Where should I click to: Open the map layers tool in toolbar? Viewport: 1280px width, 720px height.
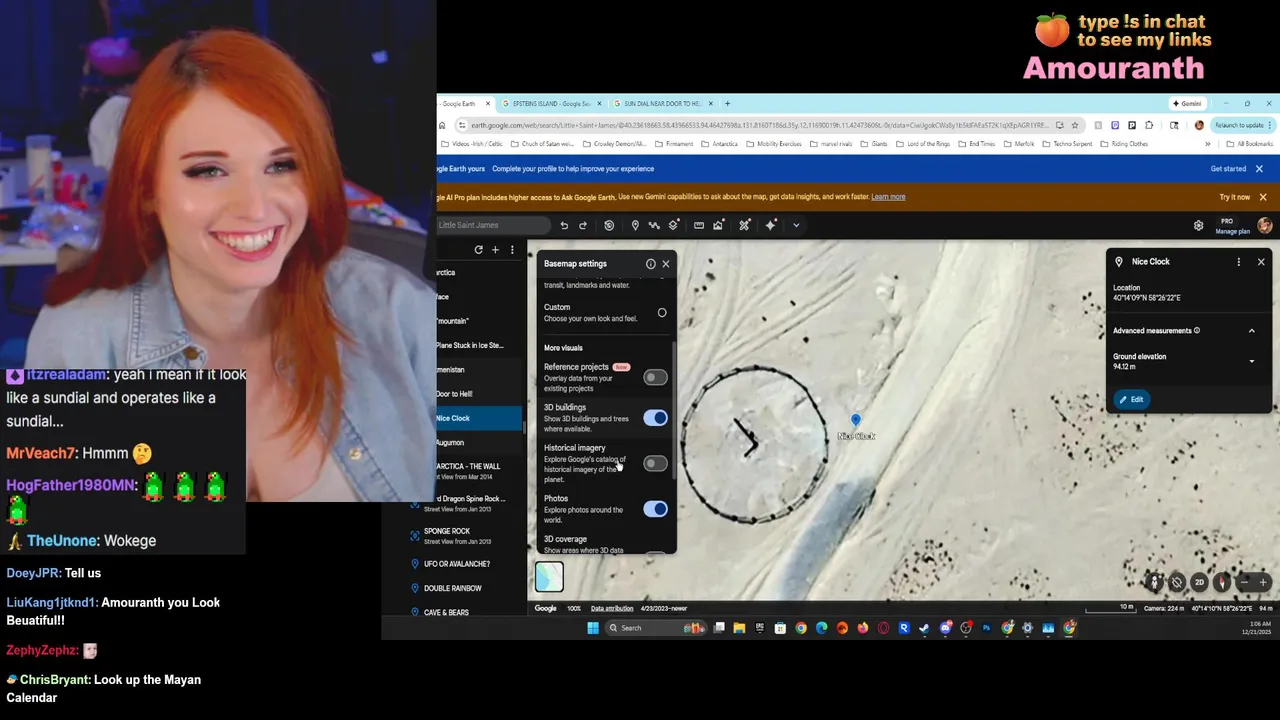(674, 226)
